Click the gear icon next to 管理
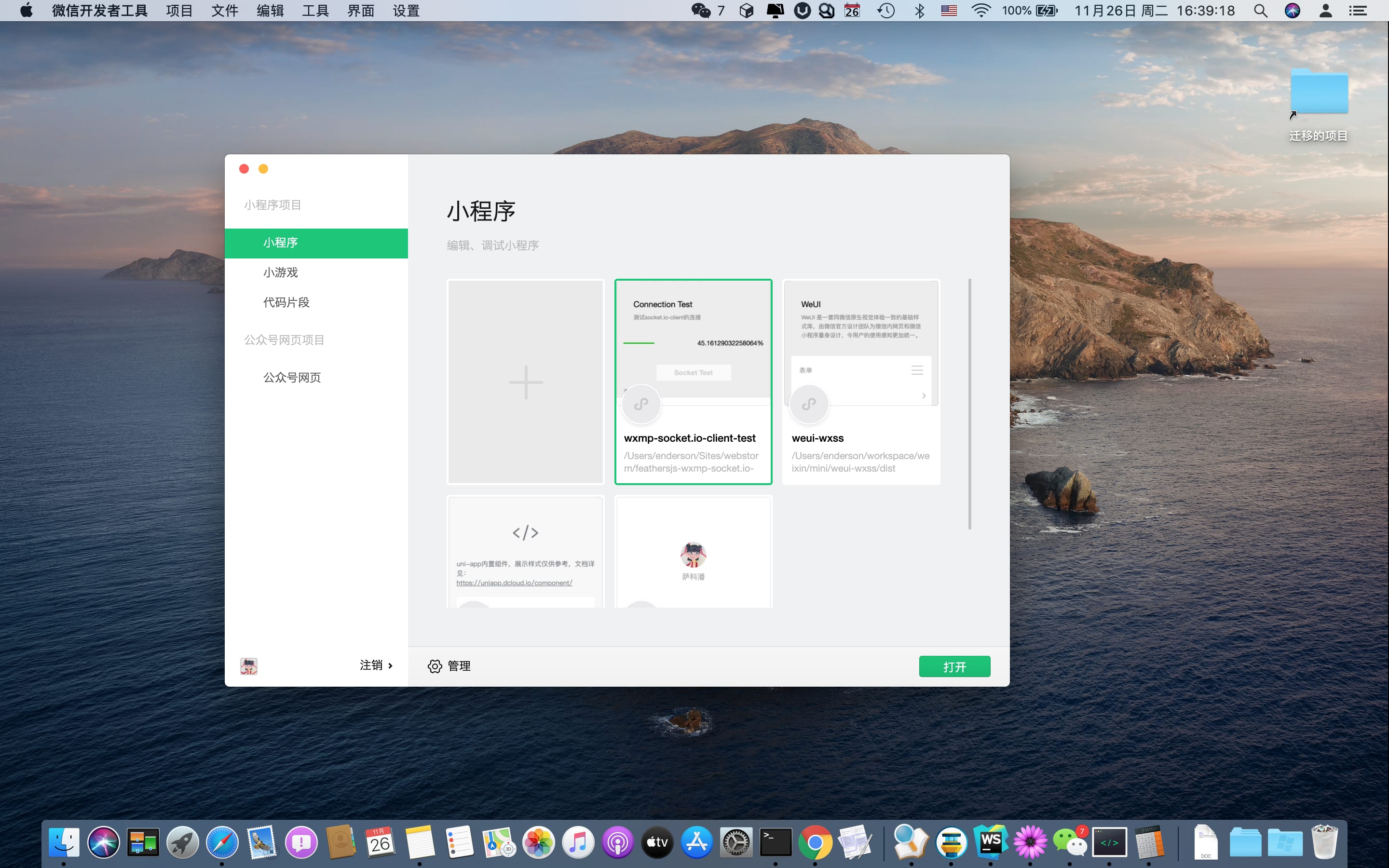Image resolution: width=1389 pixels, height=868 pixels. point(435,666)
